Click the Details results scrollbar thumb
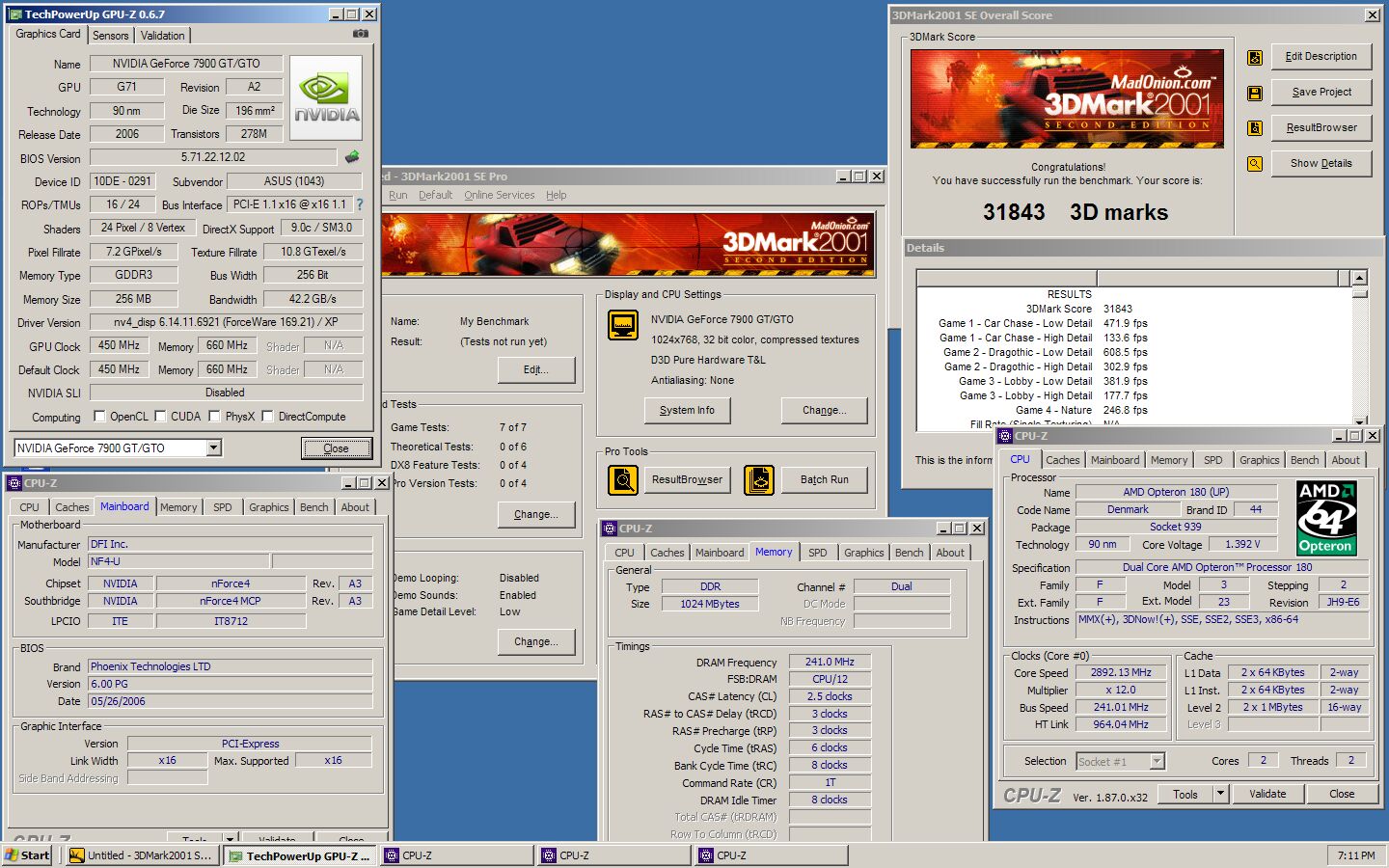 1359,292
